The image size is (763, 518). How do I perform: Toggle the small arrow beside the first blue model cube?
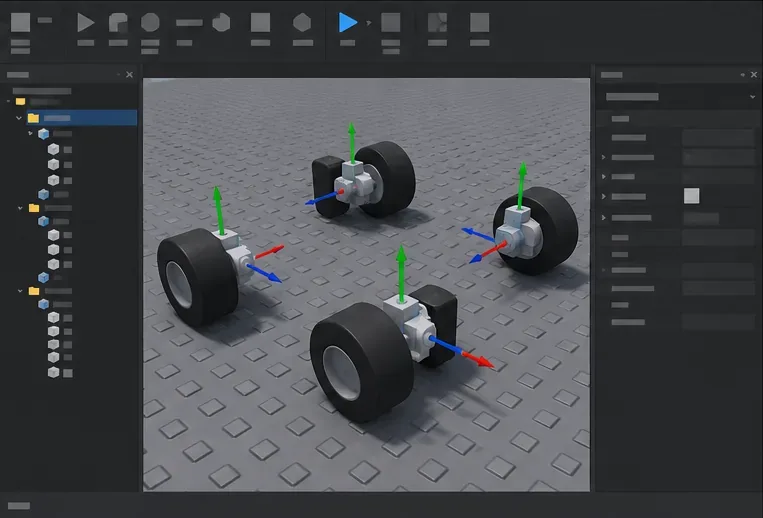(x=30, y=133)
